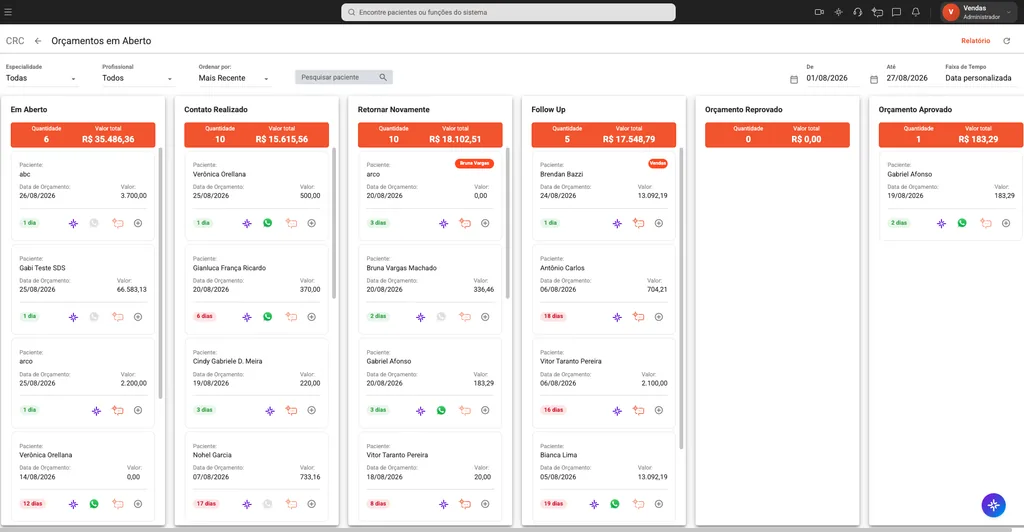Click the plus icon on Nohel Garcia card
The width and height of the screenshot is (1024, 532).
click(x=312, y=504)
